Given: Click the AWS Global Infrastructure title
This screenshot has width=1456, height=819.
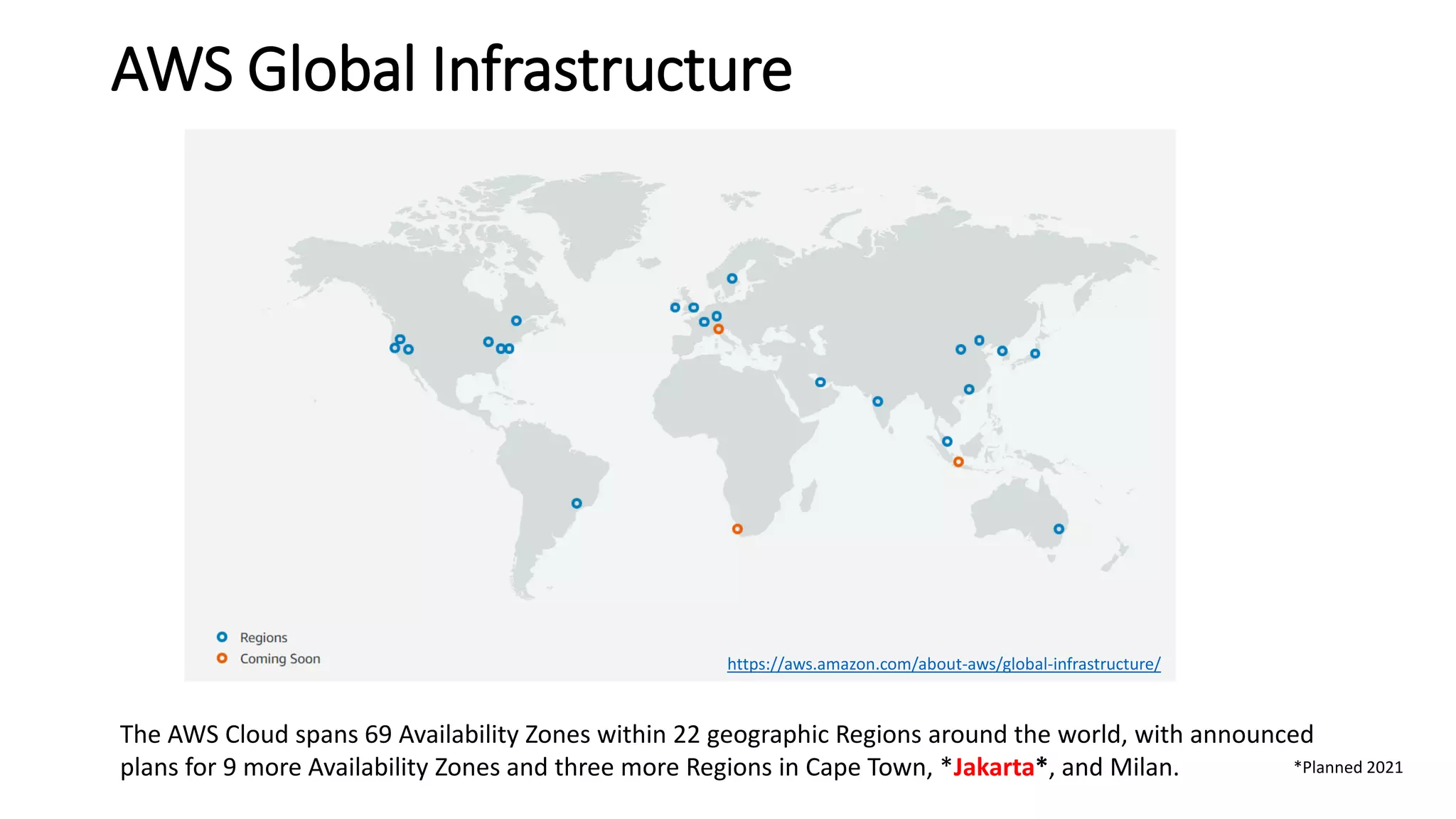Looking at the screenshot, I should point(451,70).
